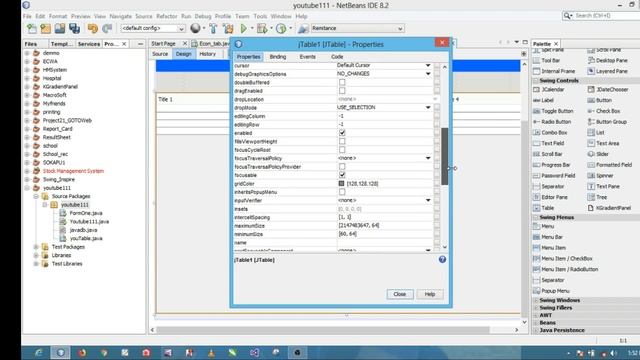
Task: Open the cursor property dropdown
Action: (428, 65)
